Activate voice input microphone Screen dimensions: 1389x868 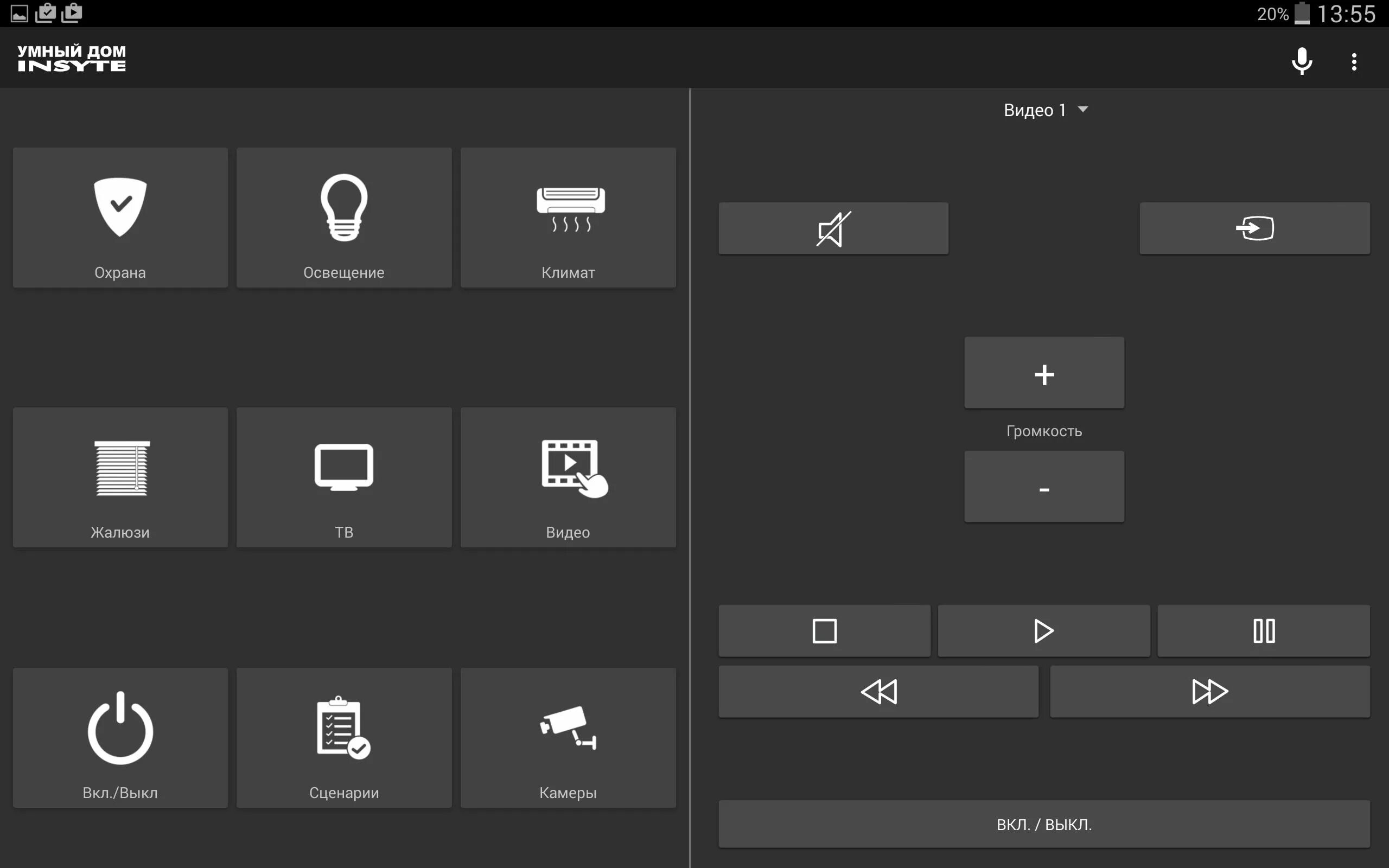1301,61
